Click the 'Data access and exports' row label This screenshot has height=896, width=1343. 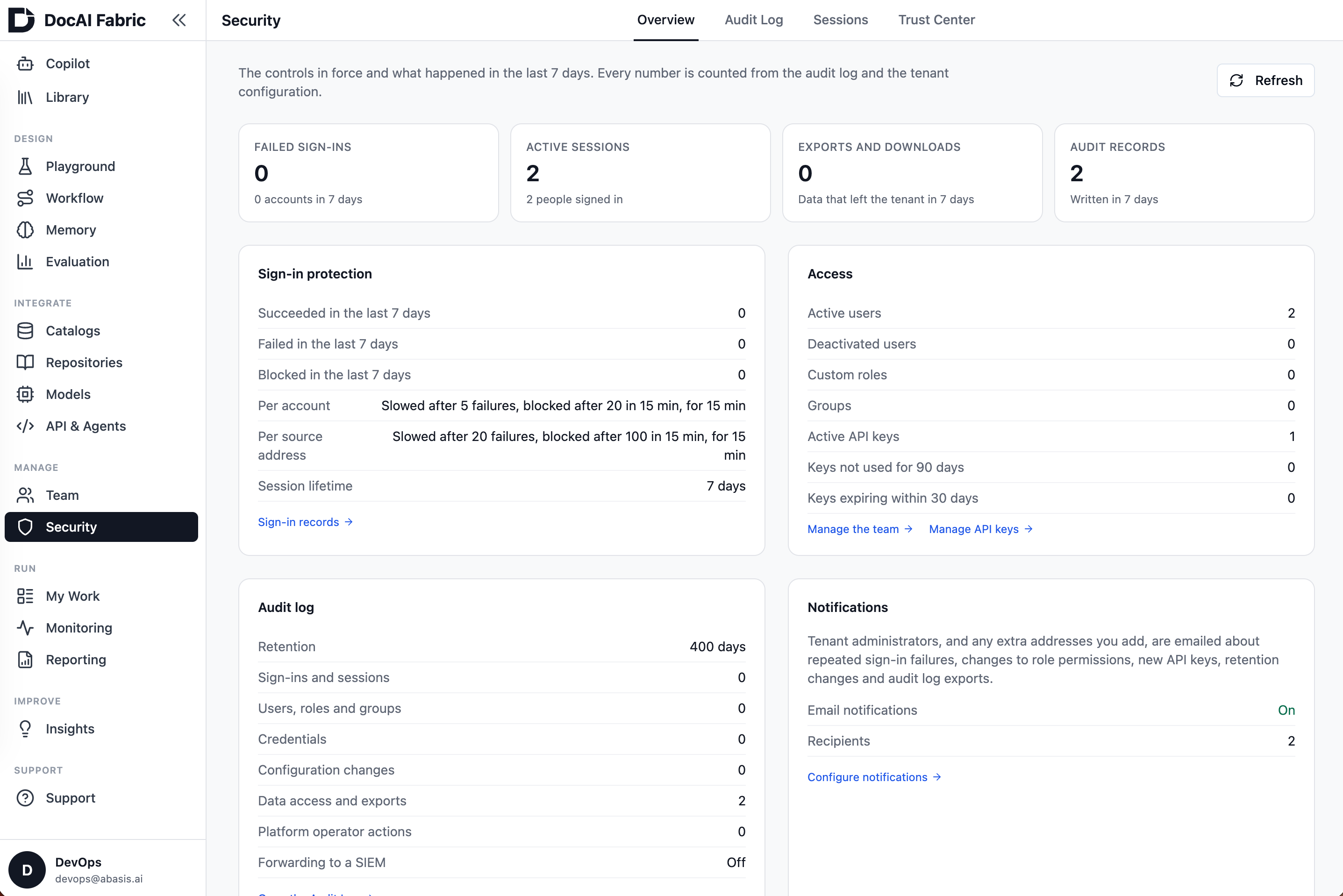pyautogui.click(x=332, y=801)
